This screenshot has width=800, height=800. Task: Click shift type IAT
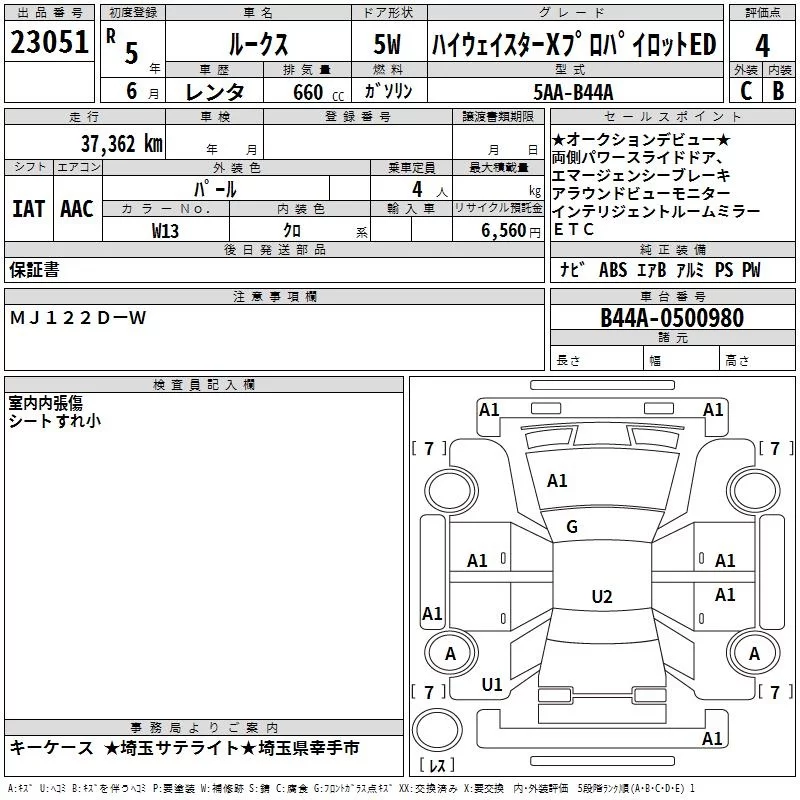click(x=28, y=209)
